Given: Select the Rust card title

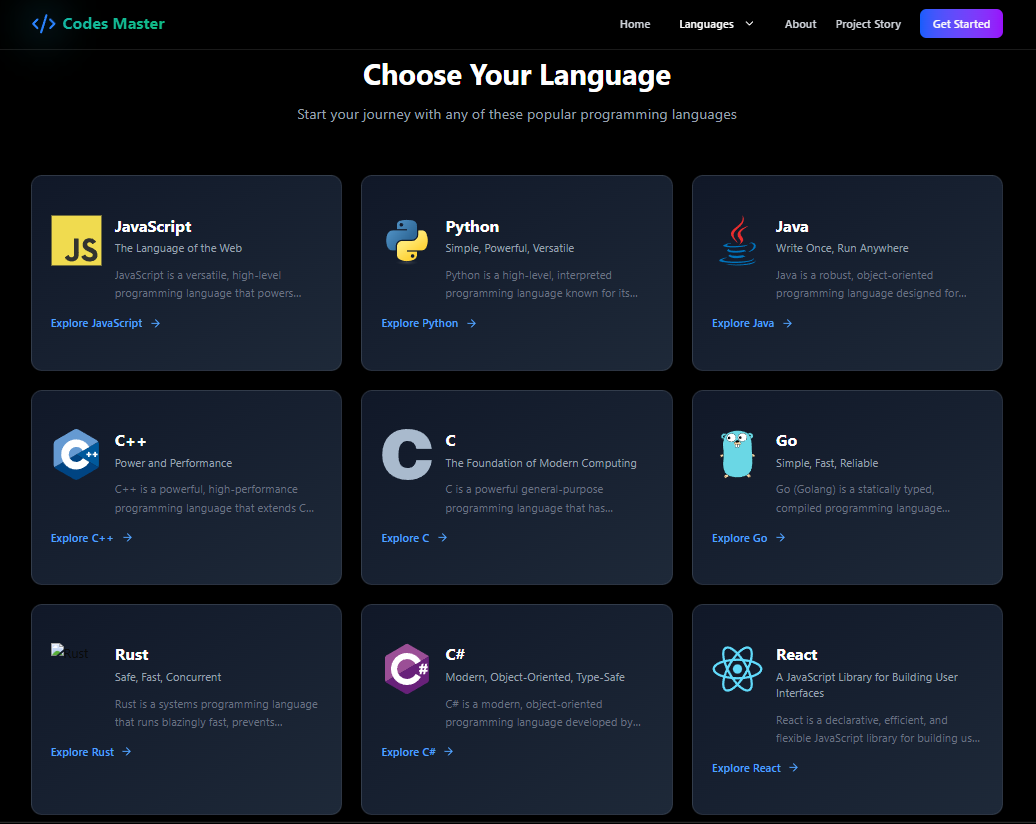Looking at the screenshot, I should pyautogui.click(x=131, y=655).
